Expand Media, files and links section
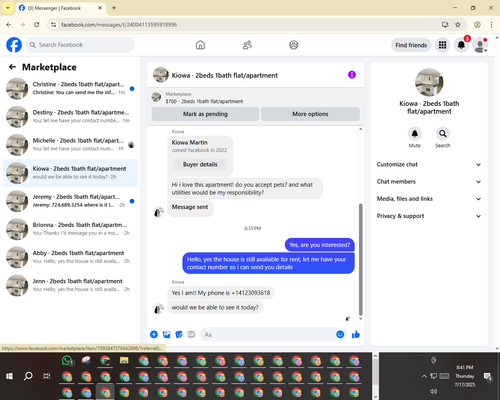500x400 pixels. click(x=429, y=199)
